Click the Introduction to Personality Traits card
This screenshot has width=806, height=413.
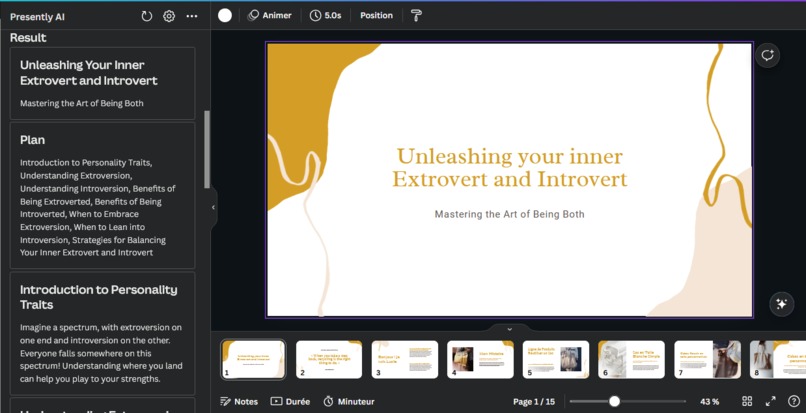102,333
